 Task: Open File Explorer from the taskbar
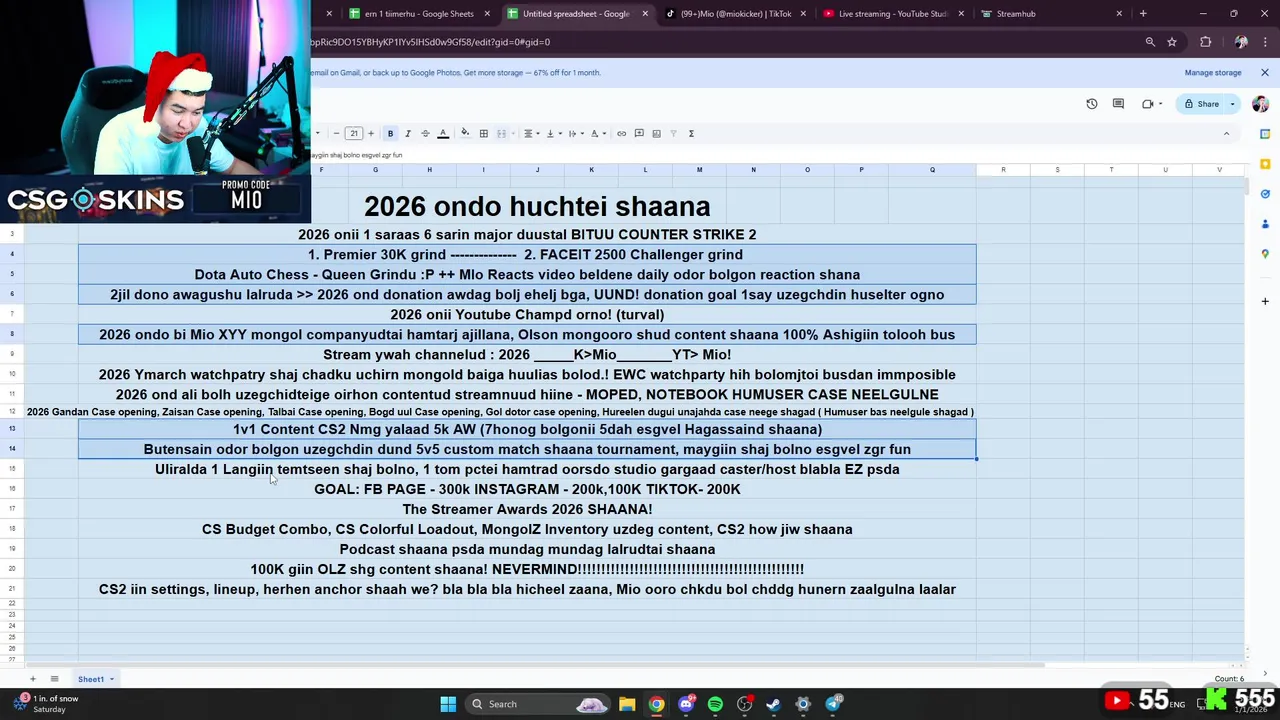pyautogui.click(x=627, y=704)
